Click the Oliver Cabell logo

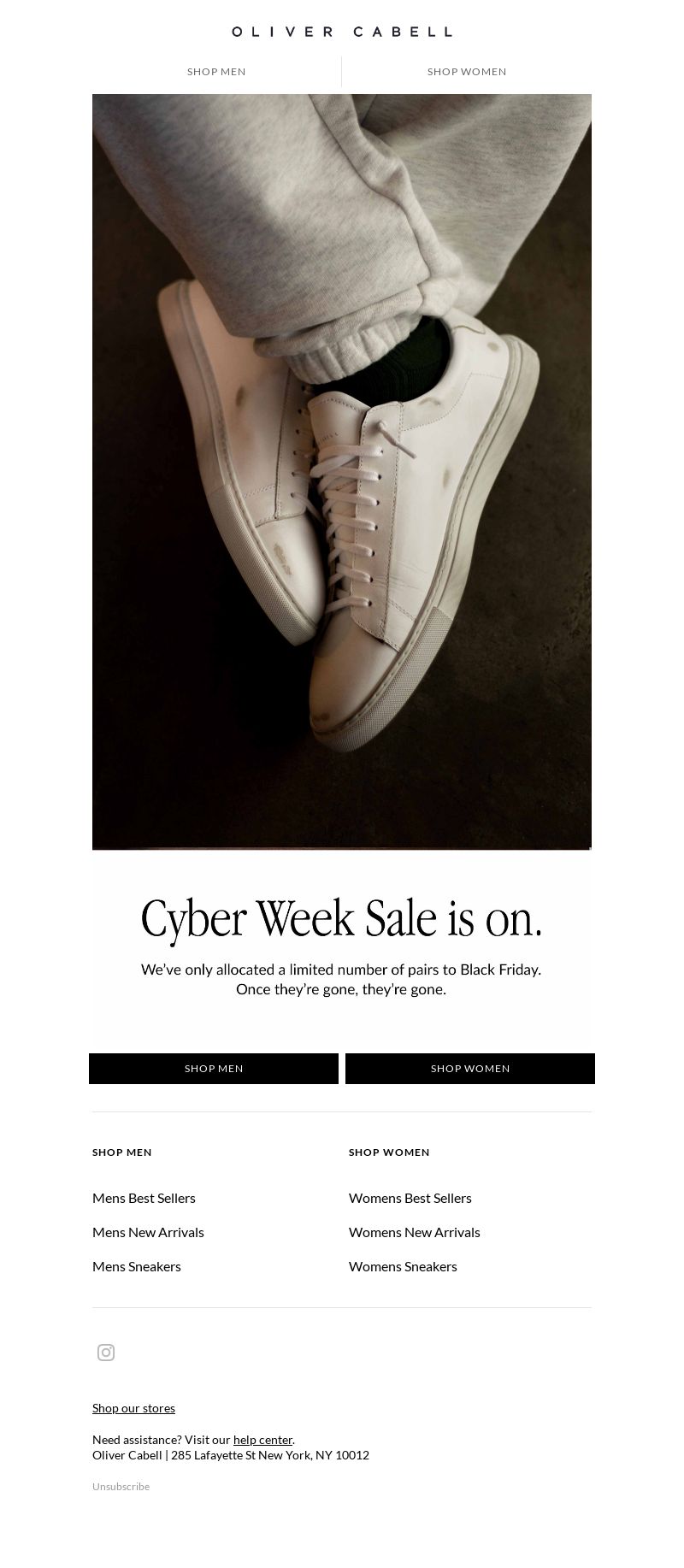pos(342,32)
